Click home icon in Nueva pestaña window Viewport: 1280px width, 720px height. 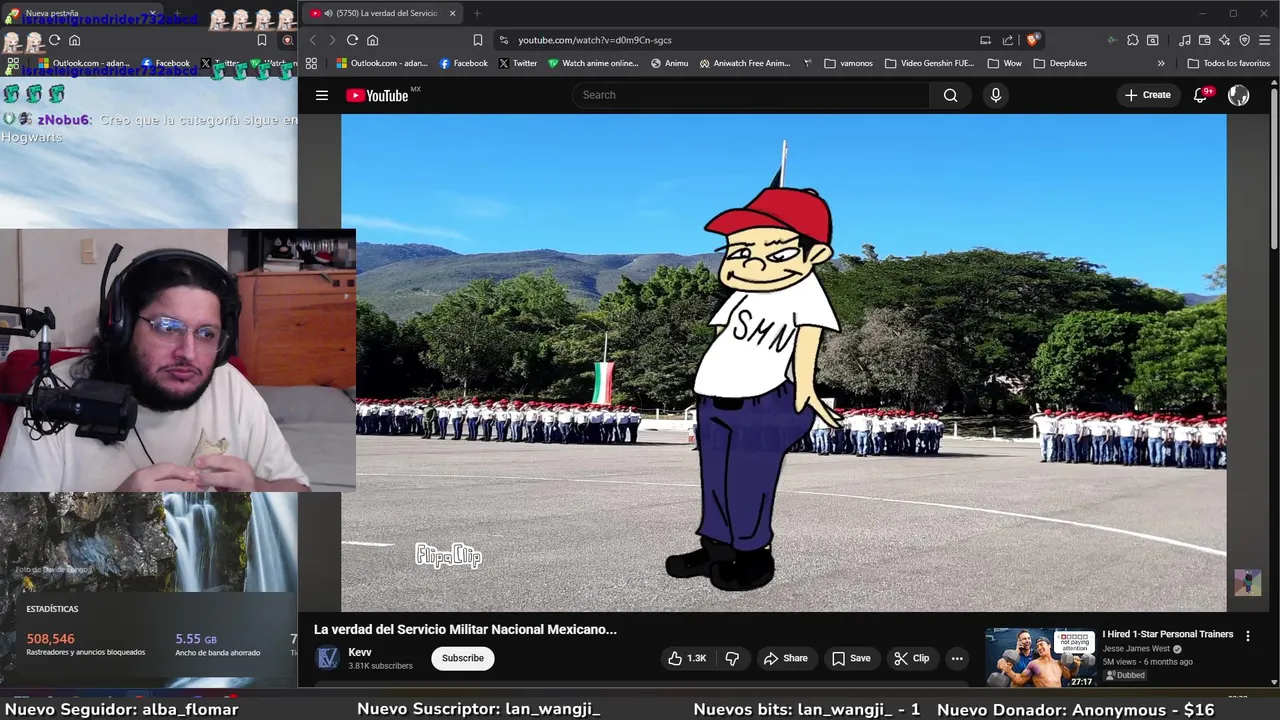click(x=74, y=40)
